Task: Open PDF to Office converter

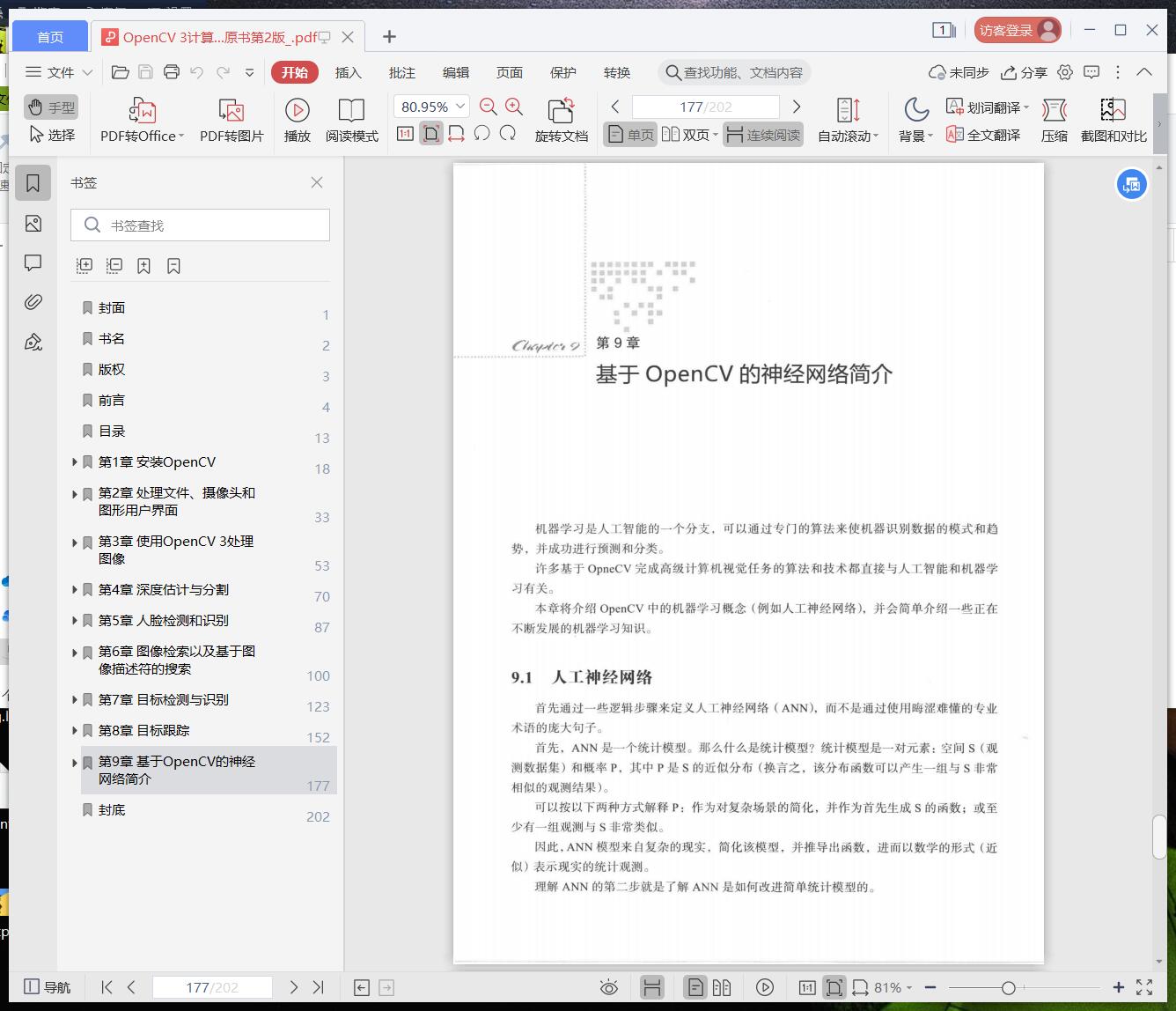Action: pos(142,120)
